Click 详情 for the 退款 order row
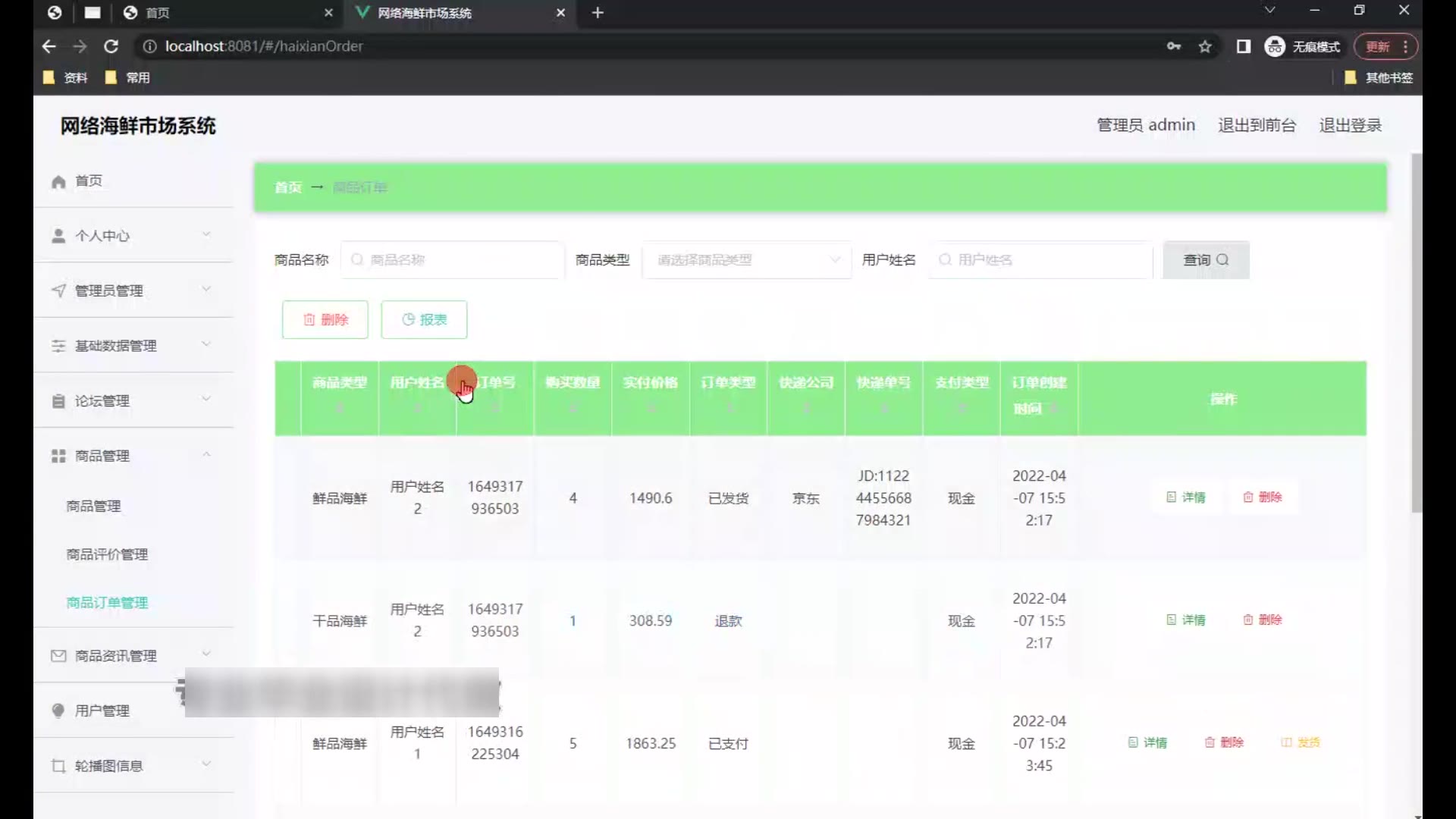The image size is (1456, 819). pyautogui.click(x=1186, y=620)
